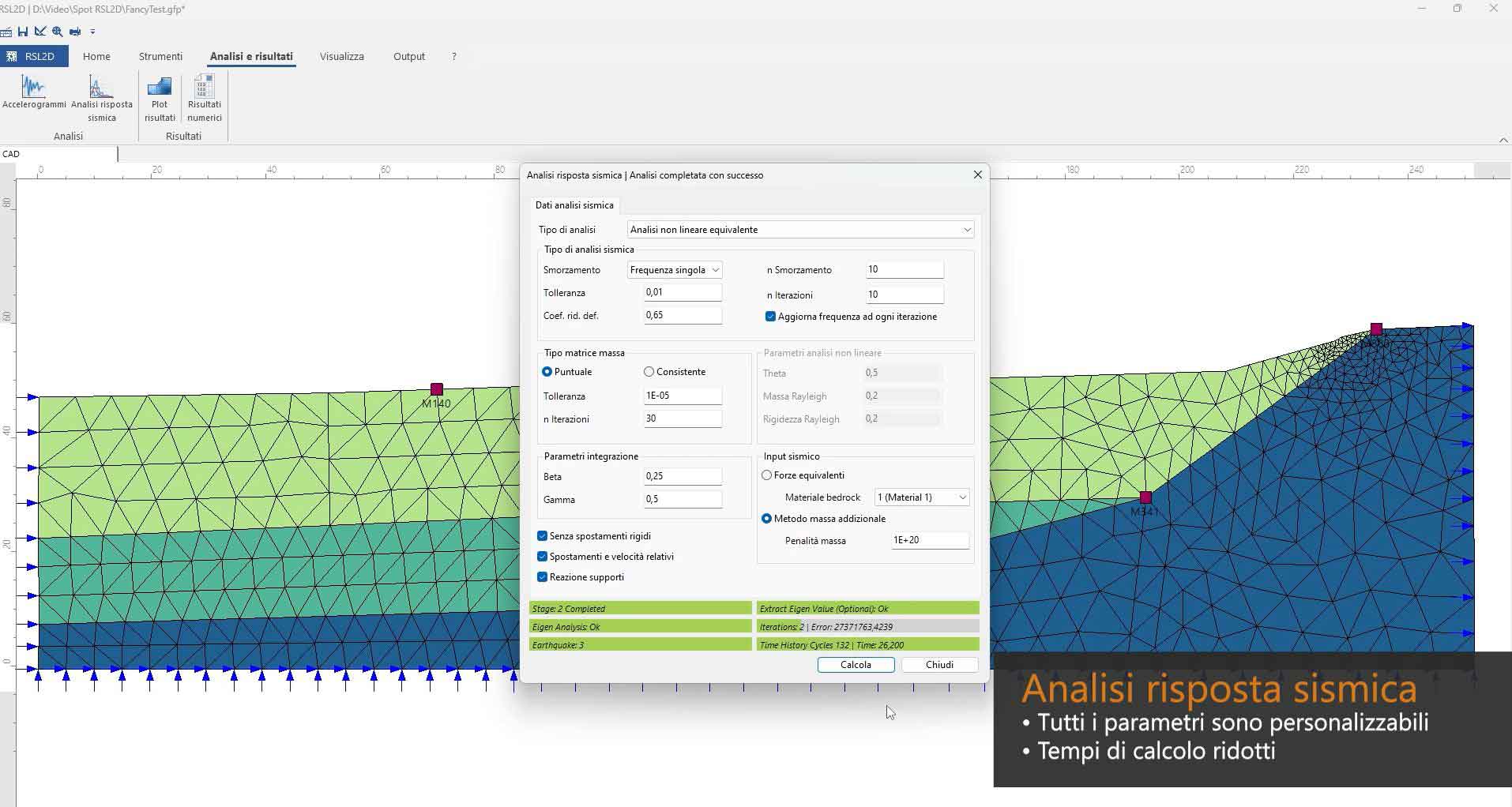The height and width of the screenshot is (807, 1512).
Task: Click the Save icon in quick access toolbar
Action: point(22,32)
